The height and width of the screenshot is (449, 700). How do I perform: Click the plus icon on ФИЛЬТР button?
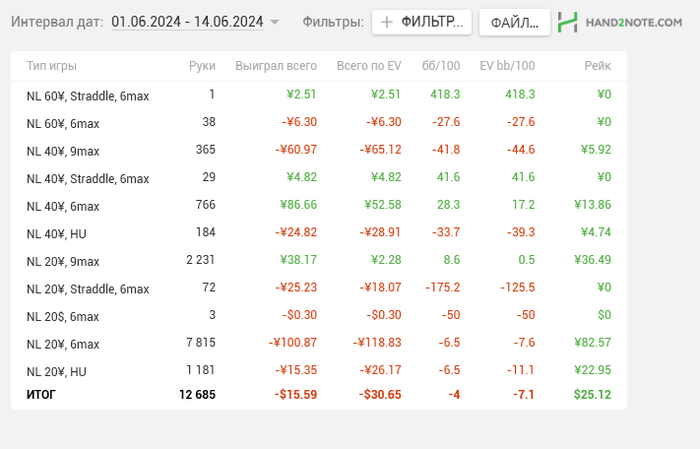click(x=387, y=22)
